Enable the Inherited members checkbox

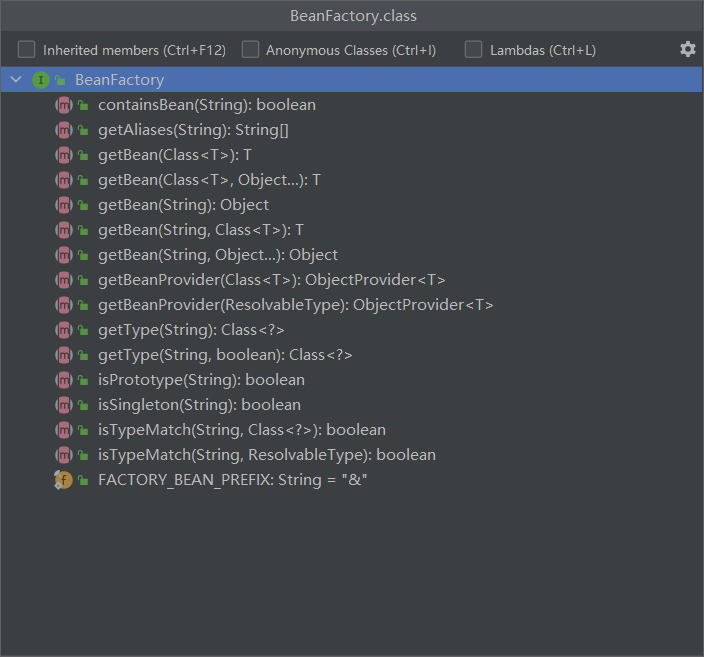[27, 49]
